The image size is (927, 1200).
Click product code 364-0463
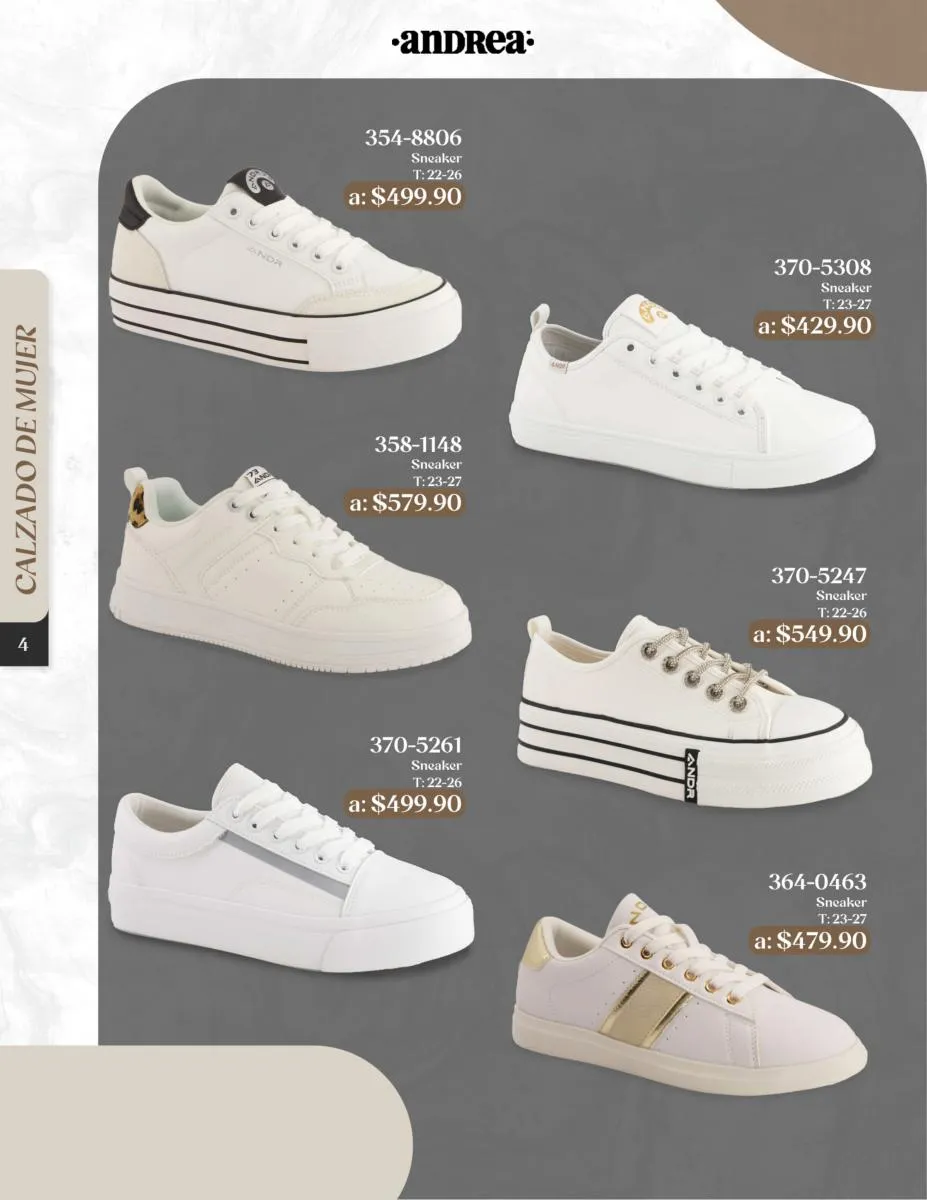tap(817, 882)
